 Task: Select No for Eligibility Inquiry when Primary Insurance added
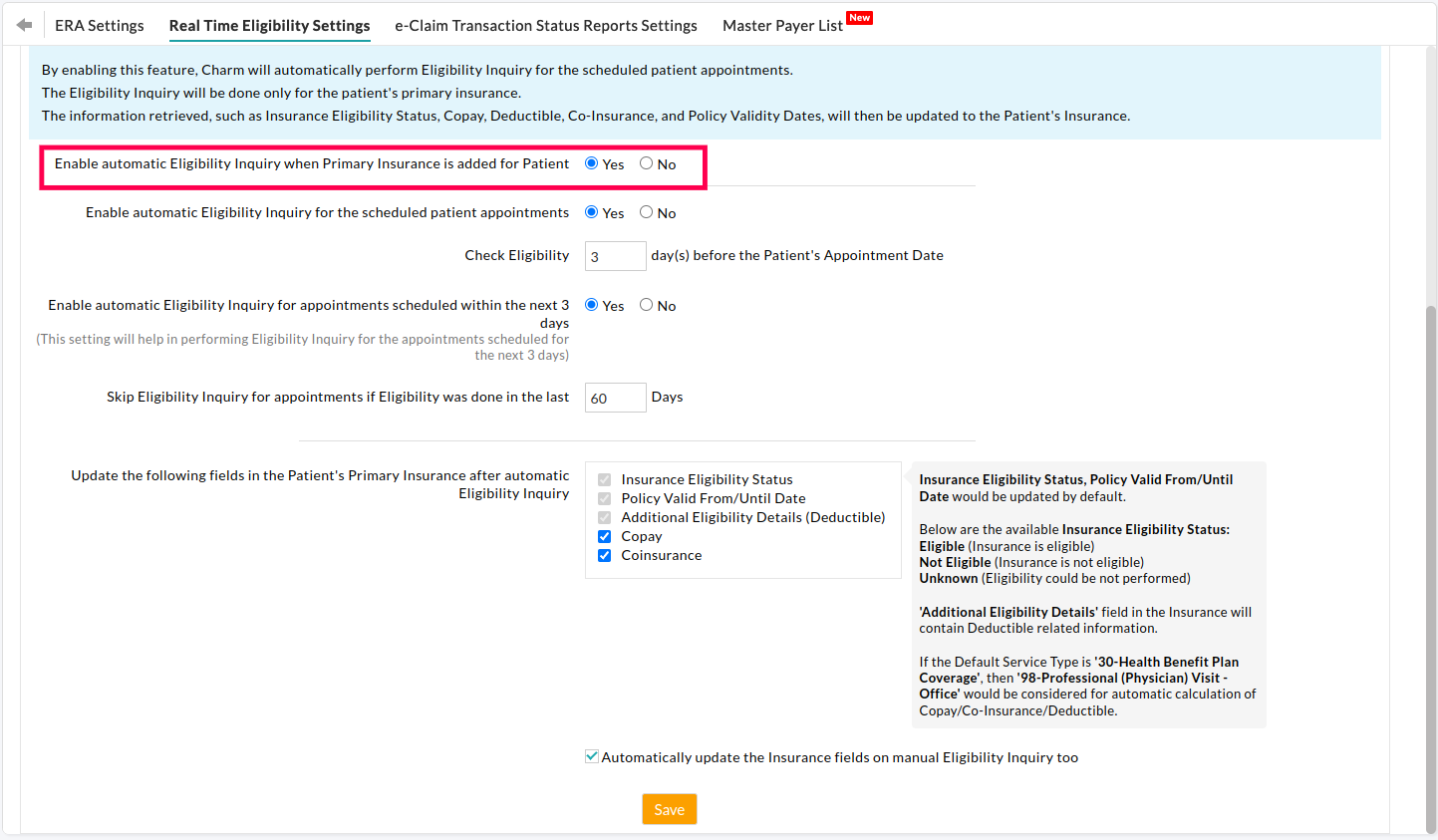click(646, 163)
